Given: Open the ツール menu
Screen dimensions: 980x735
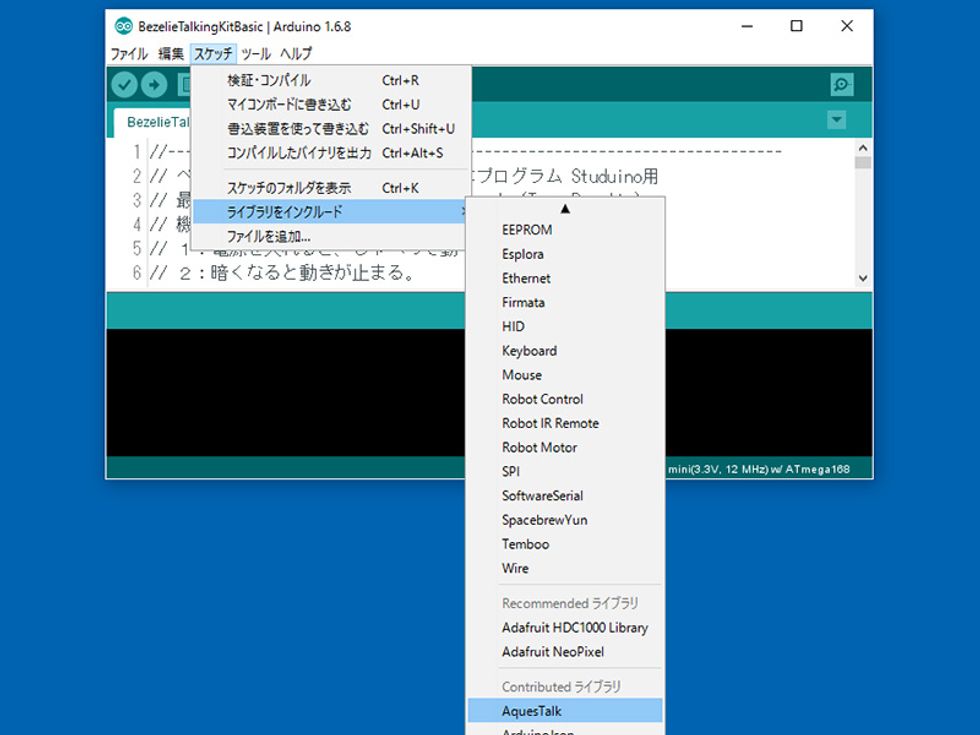Looking at the screenshot, I should [256, 54].
